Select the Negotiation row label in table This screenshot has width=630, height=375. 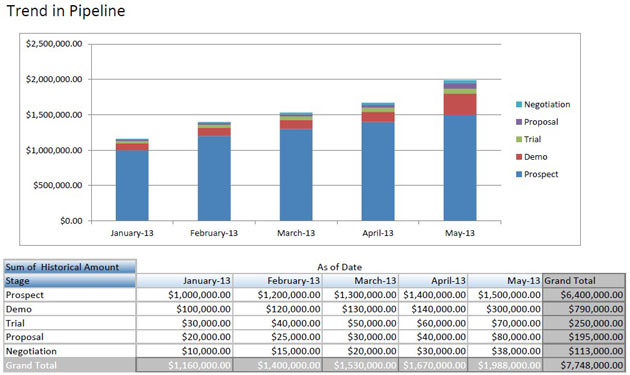[x=70, y=351]
